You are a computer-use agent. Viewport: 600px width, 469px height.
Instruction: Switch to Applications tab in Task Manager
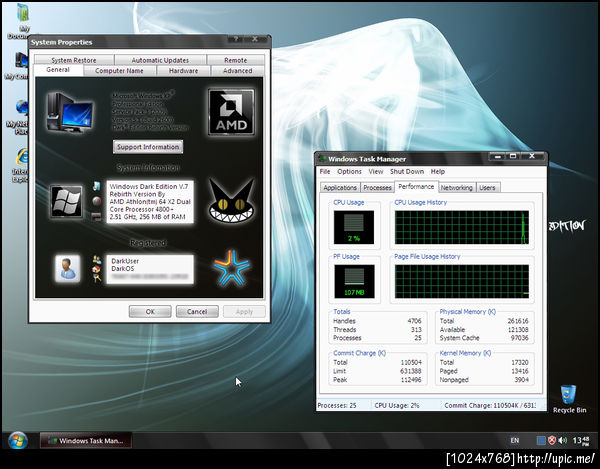340,187
